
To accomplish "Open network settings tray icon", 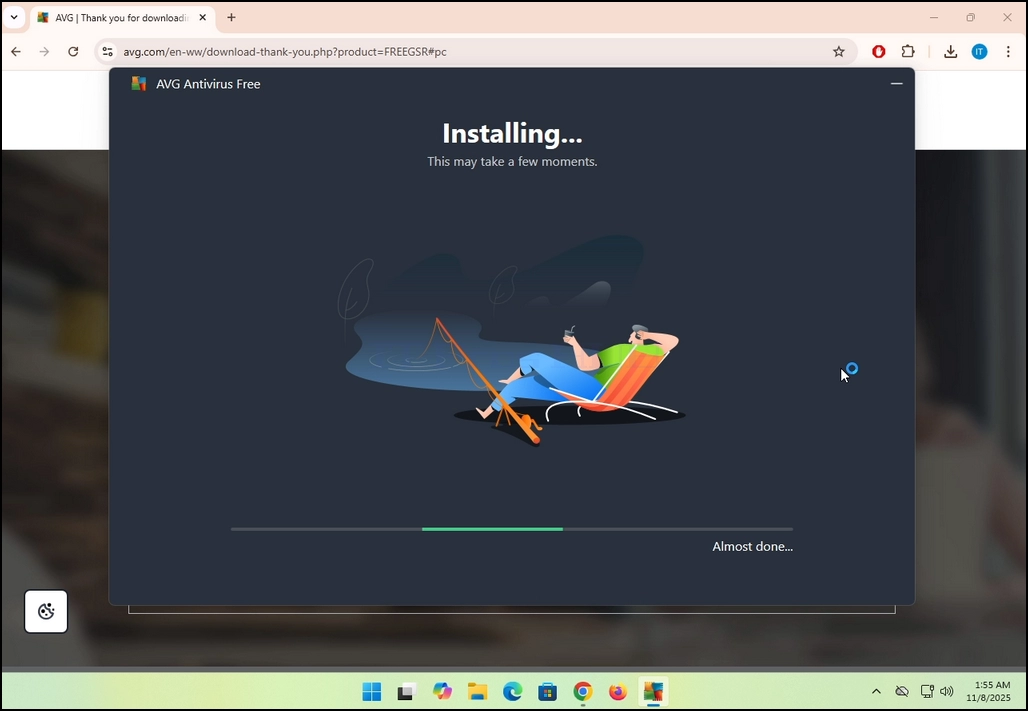I will [926, 691].
